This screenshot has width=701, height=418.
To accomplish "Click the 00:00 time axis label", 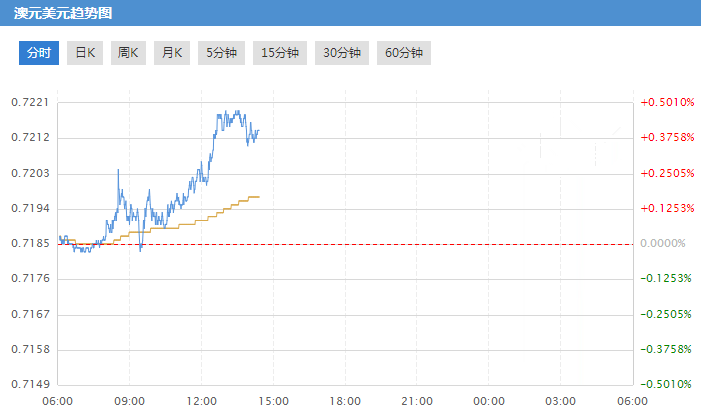I will [x=488, y=400].
